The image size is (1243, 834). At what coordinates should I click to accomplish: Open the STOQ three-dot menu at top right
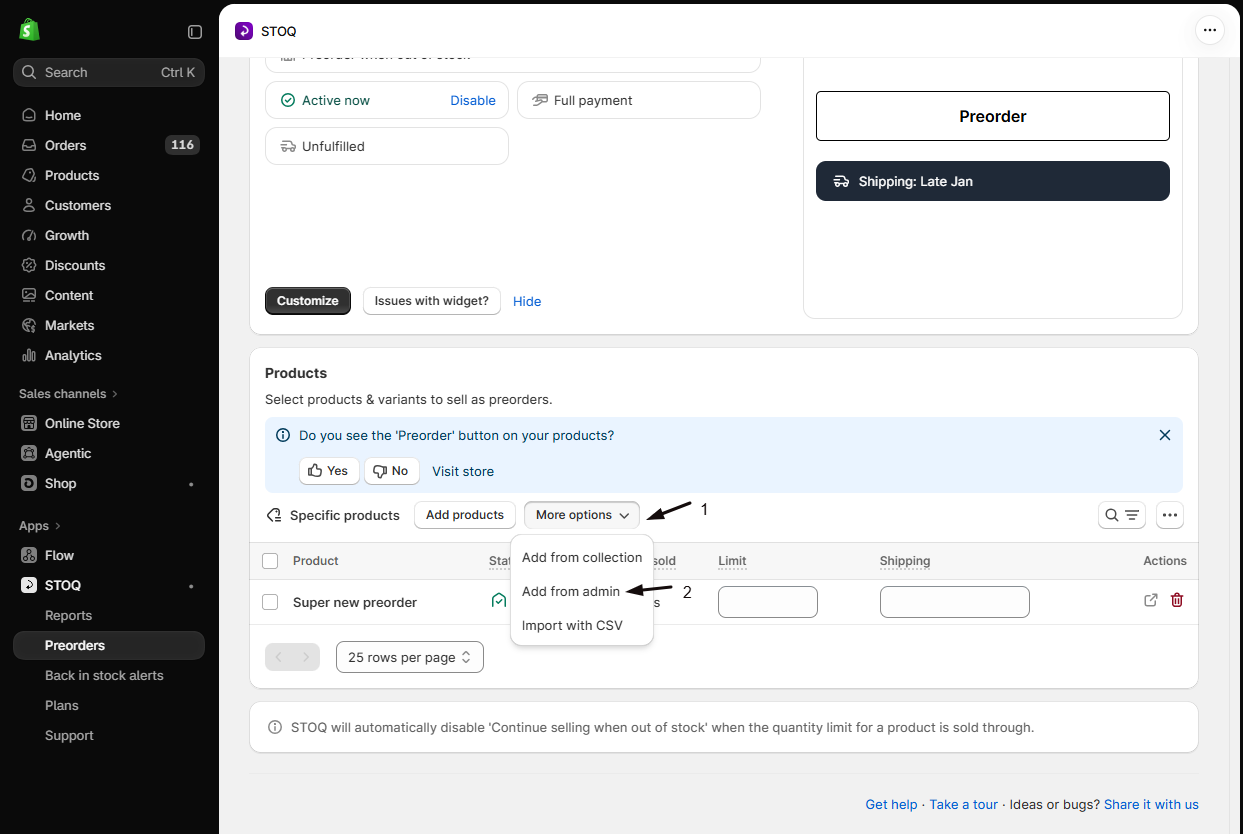click(x=1210, y=30)
